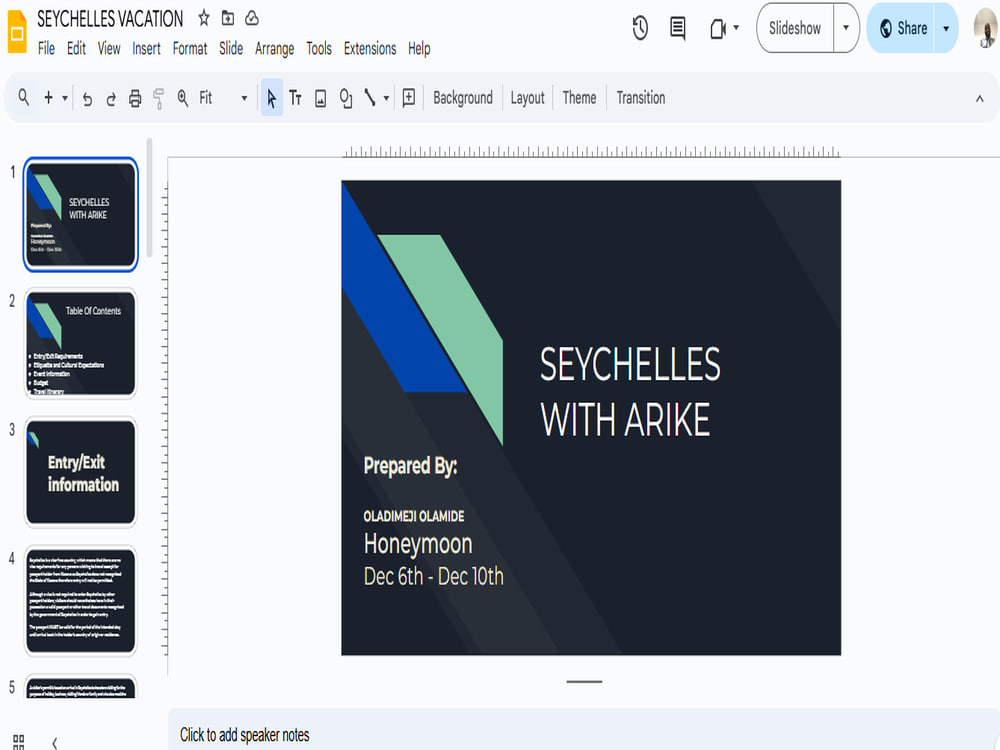
Task: Select partially visible slide 5 thumbnail
Action: coord(80,688)
